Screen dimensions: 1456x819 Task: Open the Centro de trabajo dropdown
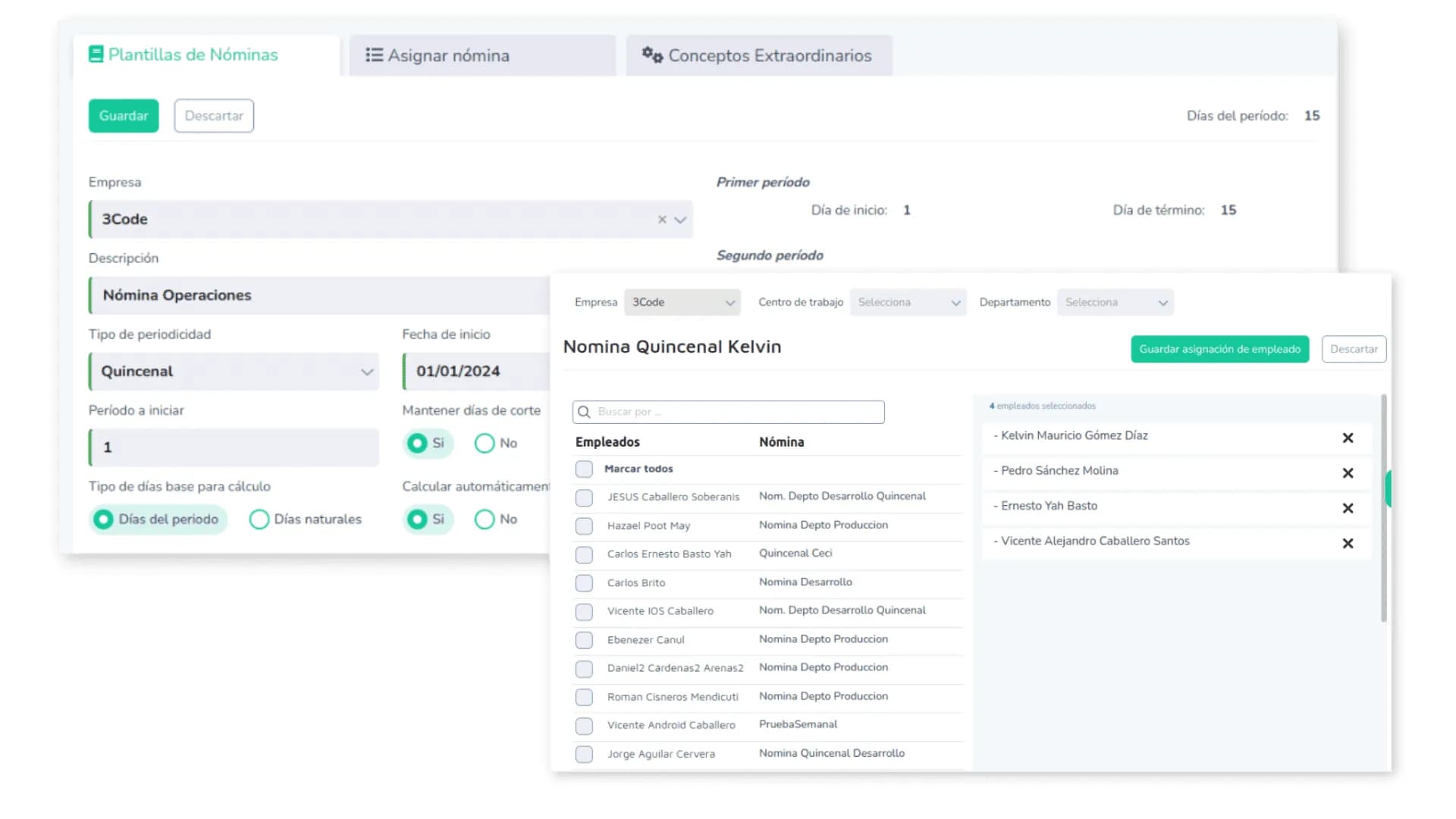[x=908, y=303]
